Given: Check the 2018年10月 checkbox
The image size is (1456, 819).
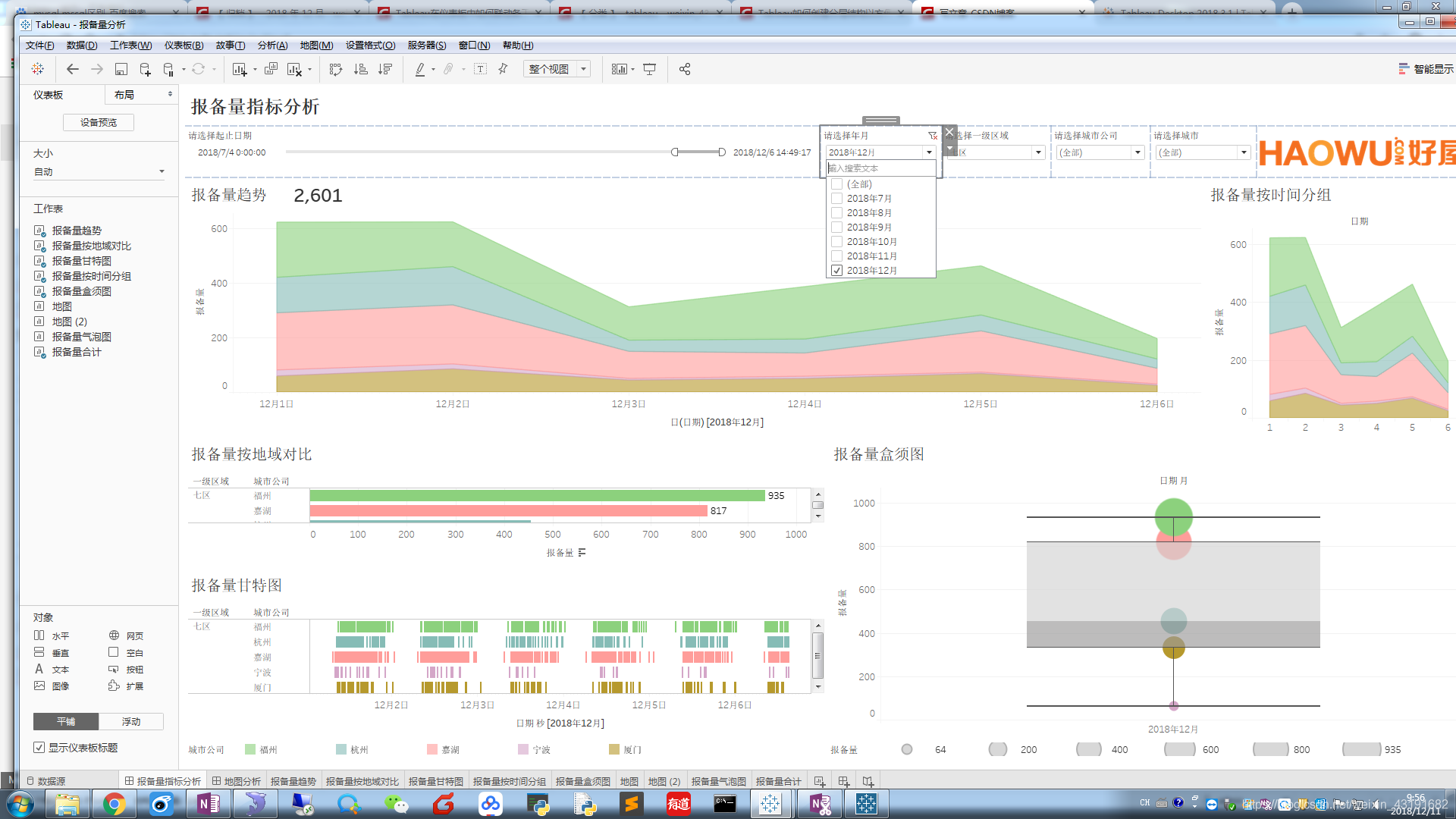Looking at the screenshot, I should (836, 242).
